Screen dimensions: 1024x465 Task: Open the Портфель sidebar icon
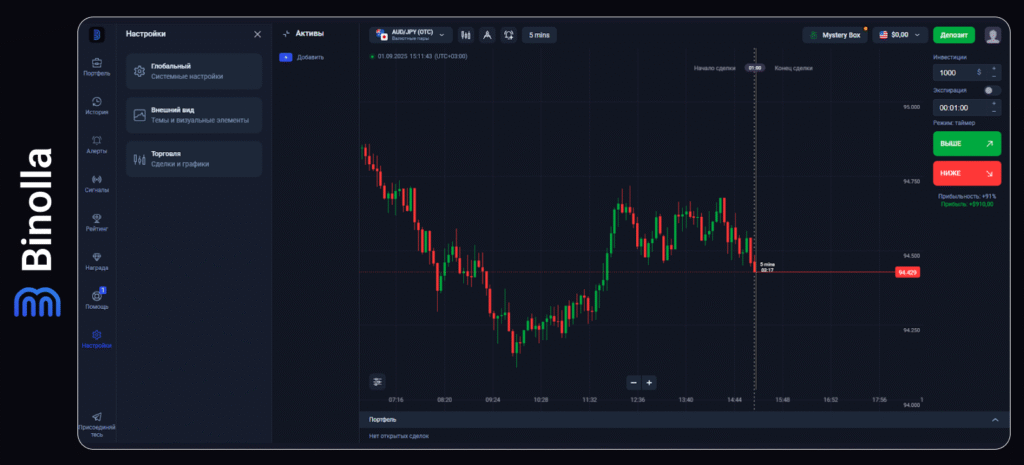click(x=96, y=66)
